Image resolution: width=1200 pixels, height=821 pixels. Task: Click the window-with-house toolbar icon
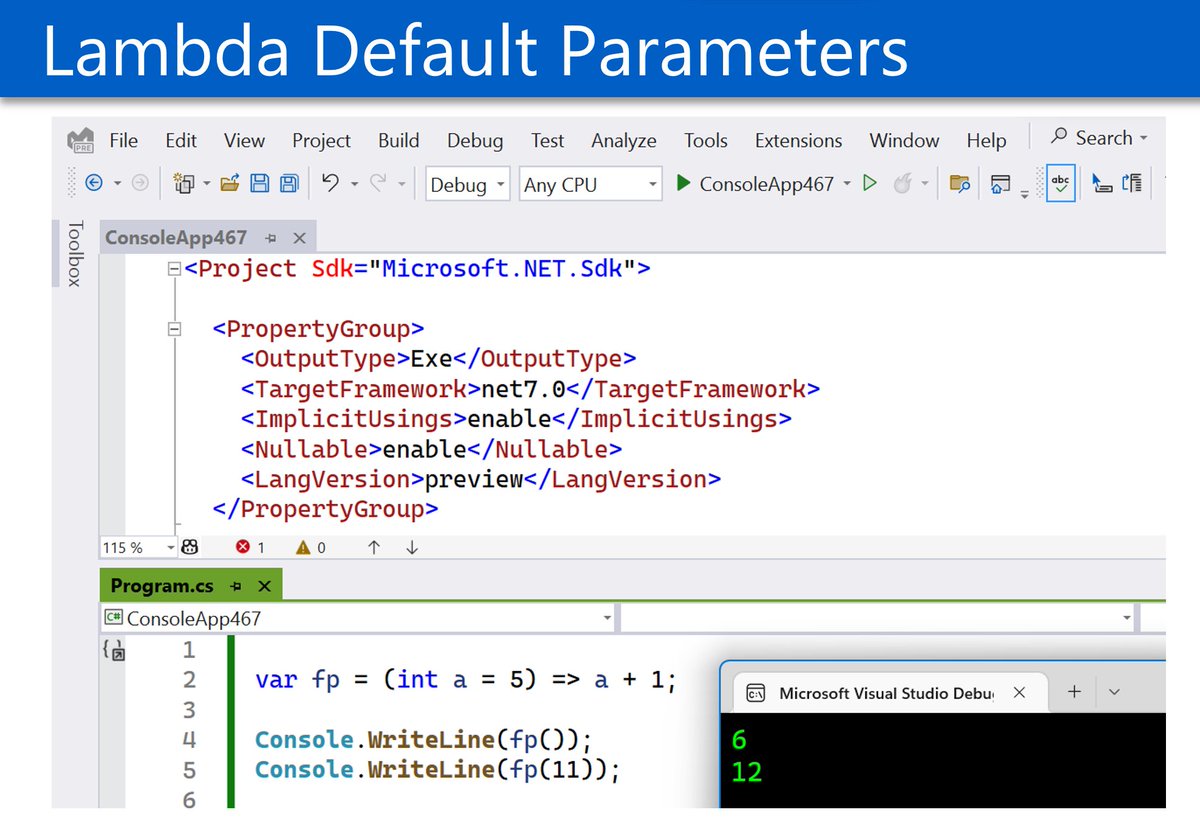point(999,183)
